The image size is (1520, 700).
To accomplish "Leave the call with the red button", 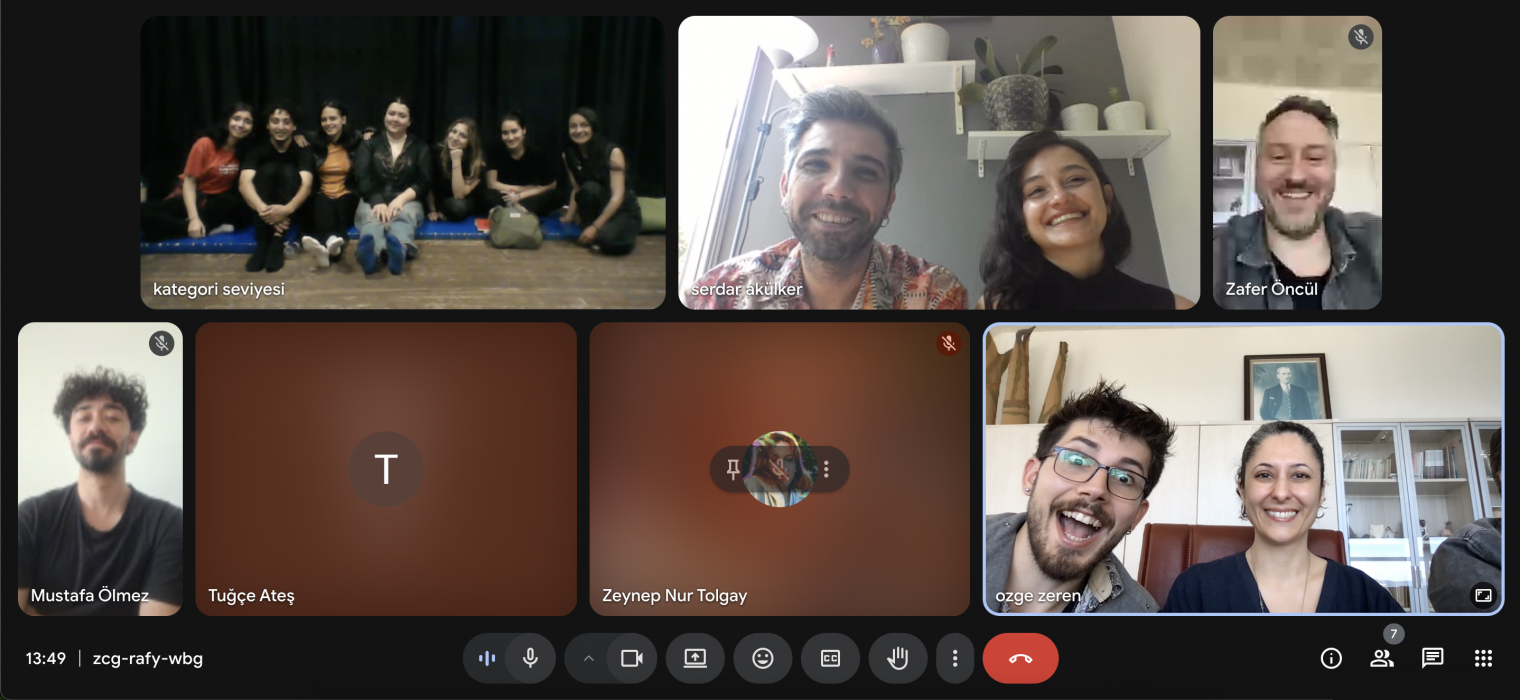I will click(x=1020, y=658).
